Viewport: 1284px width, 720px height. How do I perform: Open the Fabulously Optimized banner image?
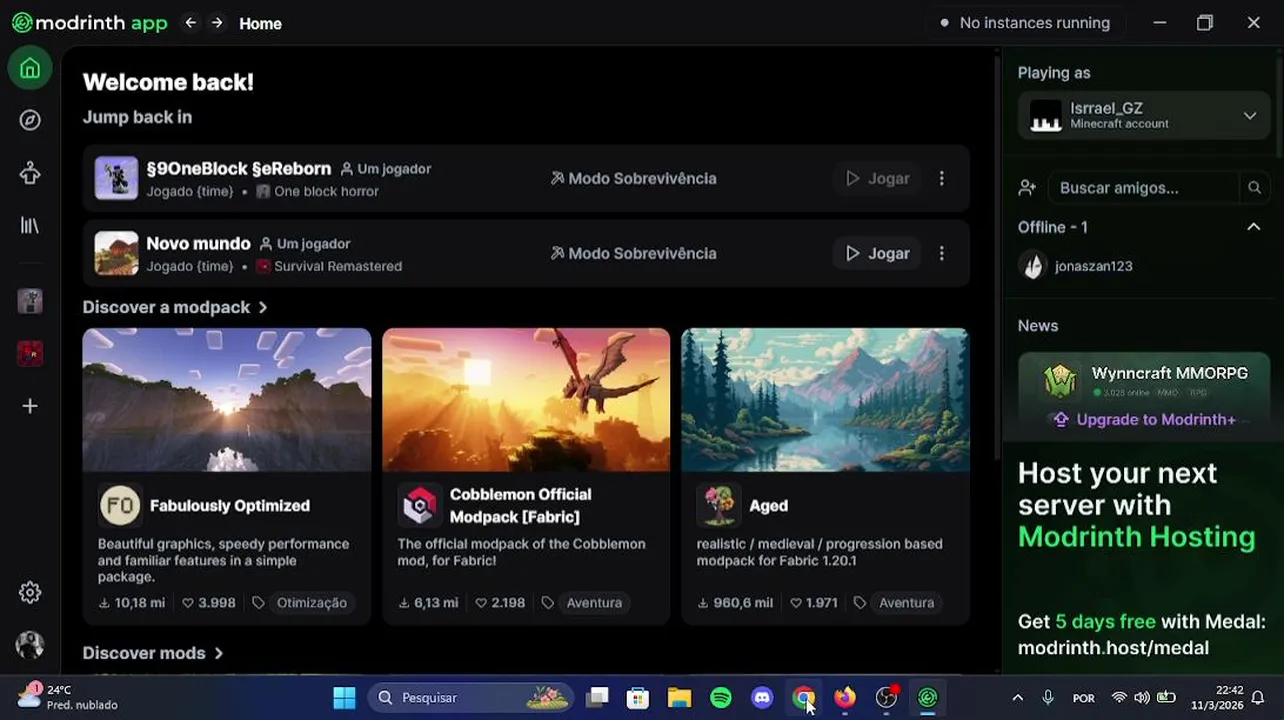[x=227, y=400]
